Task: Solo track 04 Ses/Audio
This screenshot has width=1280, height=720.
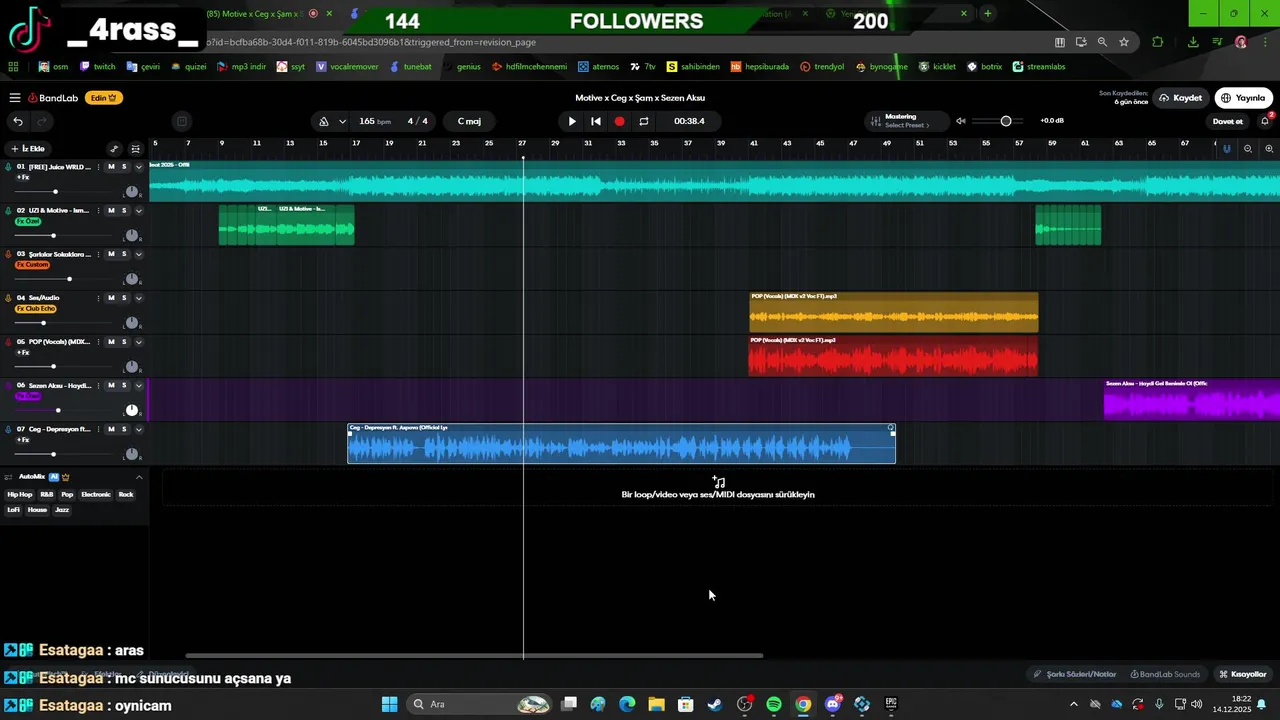Action: [124, 298]
